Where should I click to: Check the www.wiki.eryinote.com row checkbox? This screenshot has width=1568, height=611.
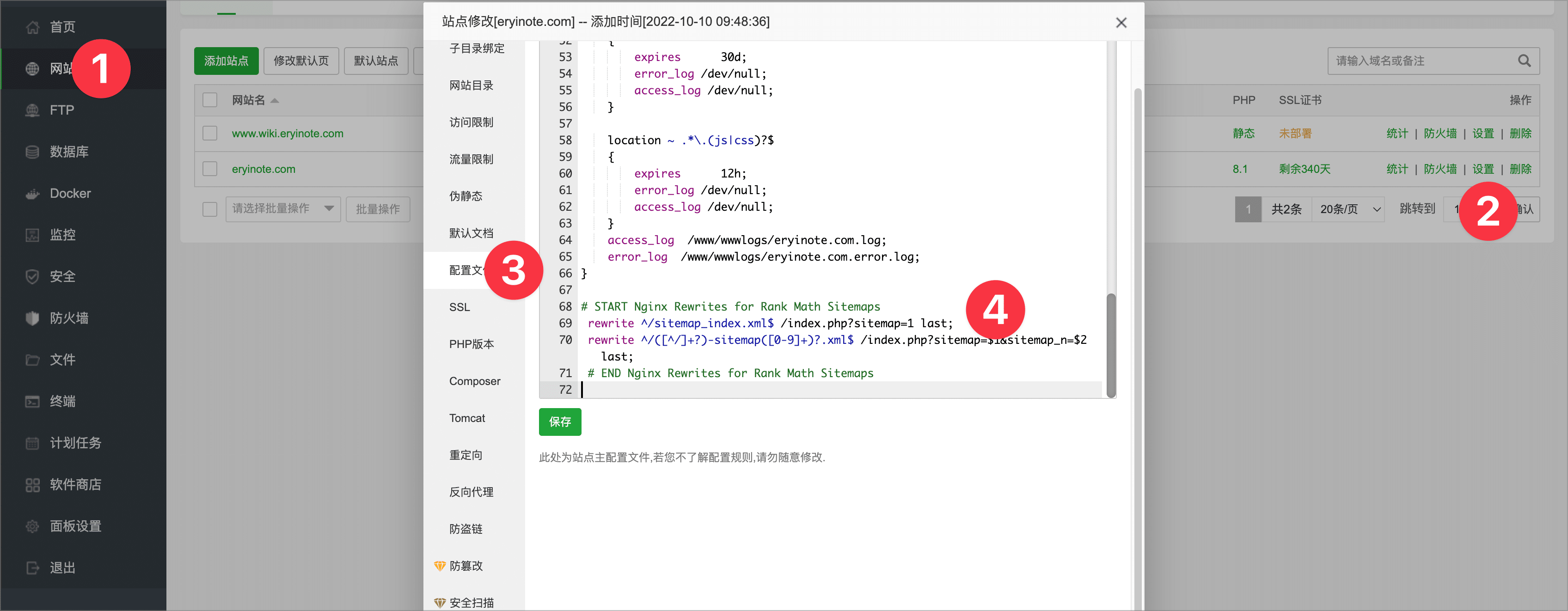click(210, 133)
